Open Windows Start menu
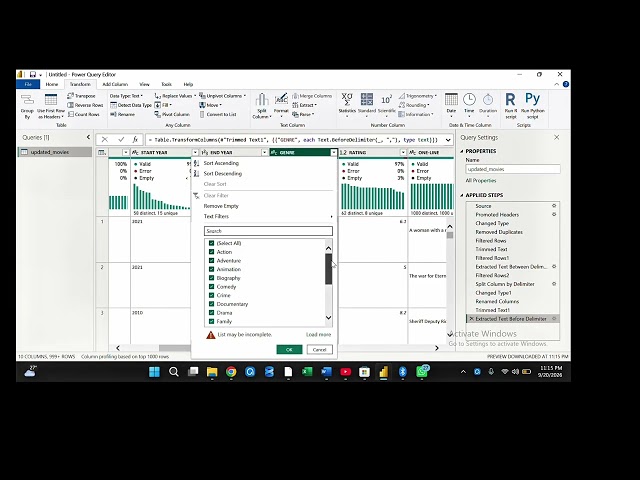 click(154, 372)
